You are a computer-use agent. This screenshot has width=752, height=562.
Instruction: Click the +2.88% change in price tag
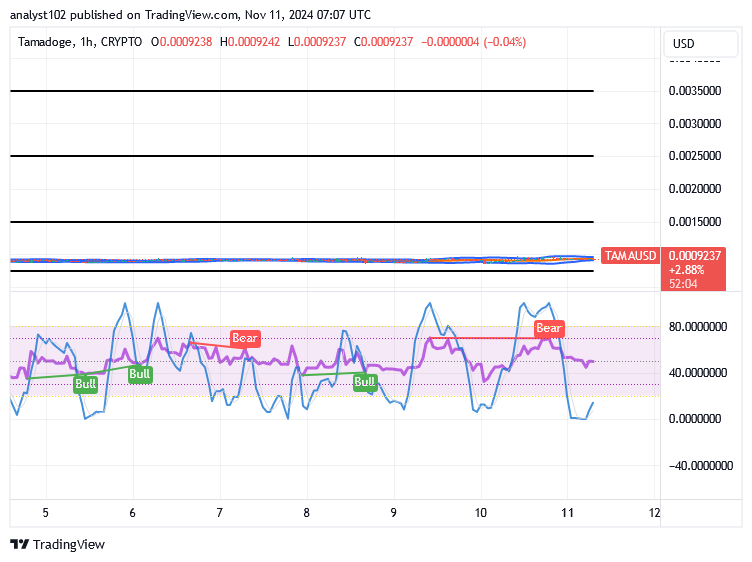coord(687,270)
